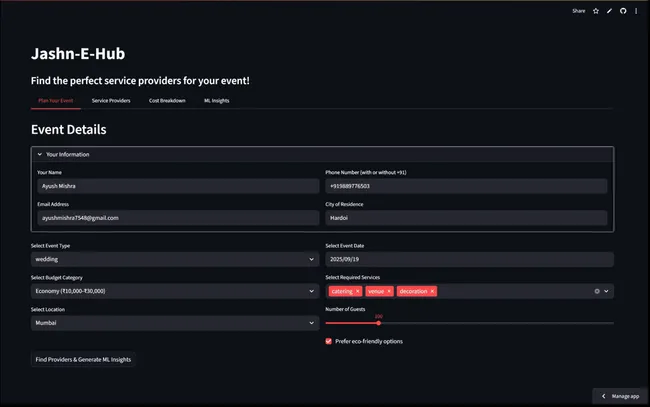This screenshot has width=650, height=407.
Task: Click the Share button
Action: (x=579, y=11)
